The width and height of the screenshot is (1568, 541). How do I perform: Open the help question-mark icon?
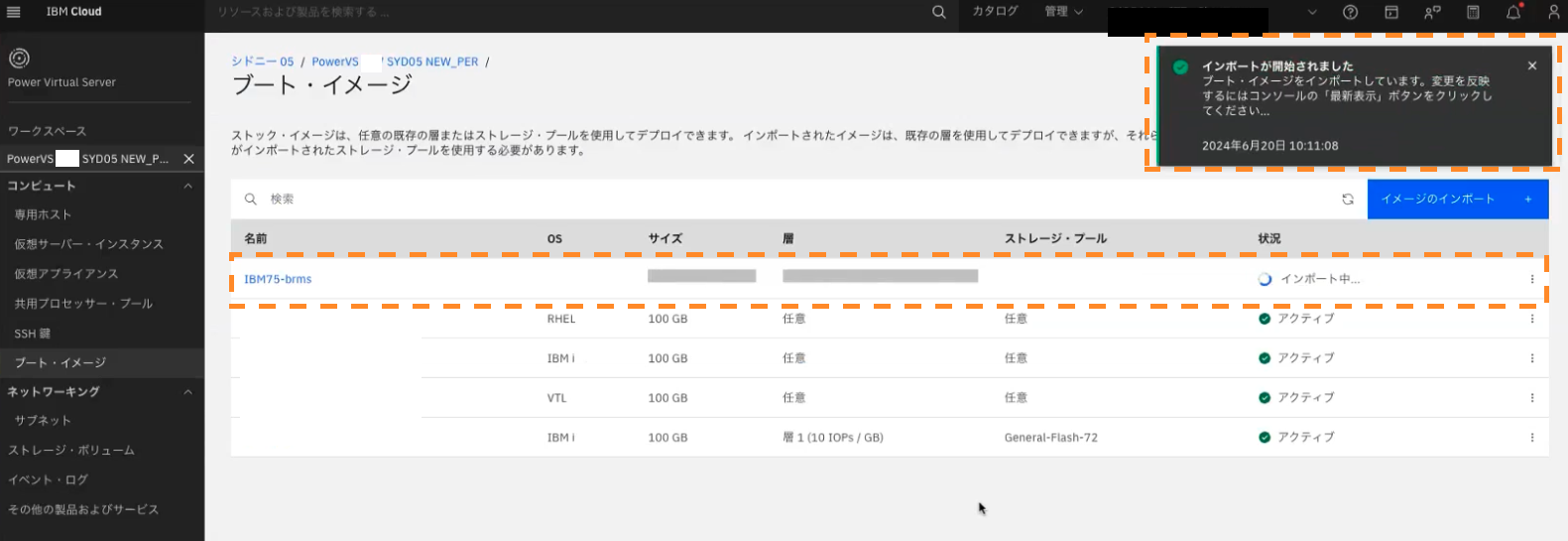[x=1350, y=12]
